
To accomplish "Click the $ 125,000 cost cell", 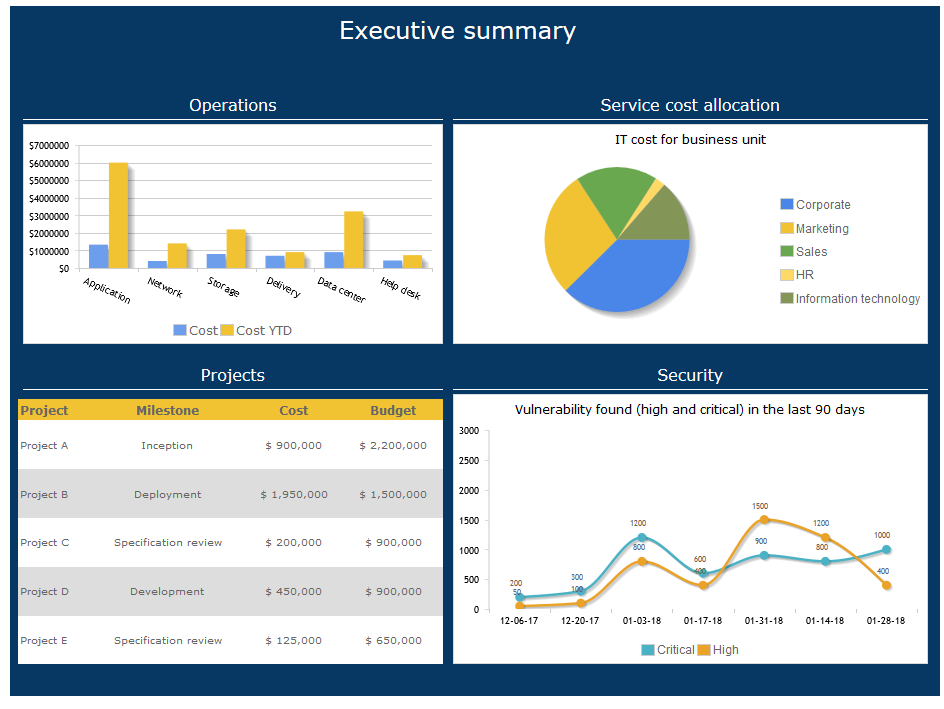I will click(294, 641).
